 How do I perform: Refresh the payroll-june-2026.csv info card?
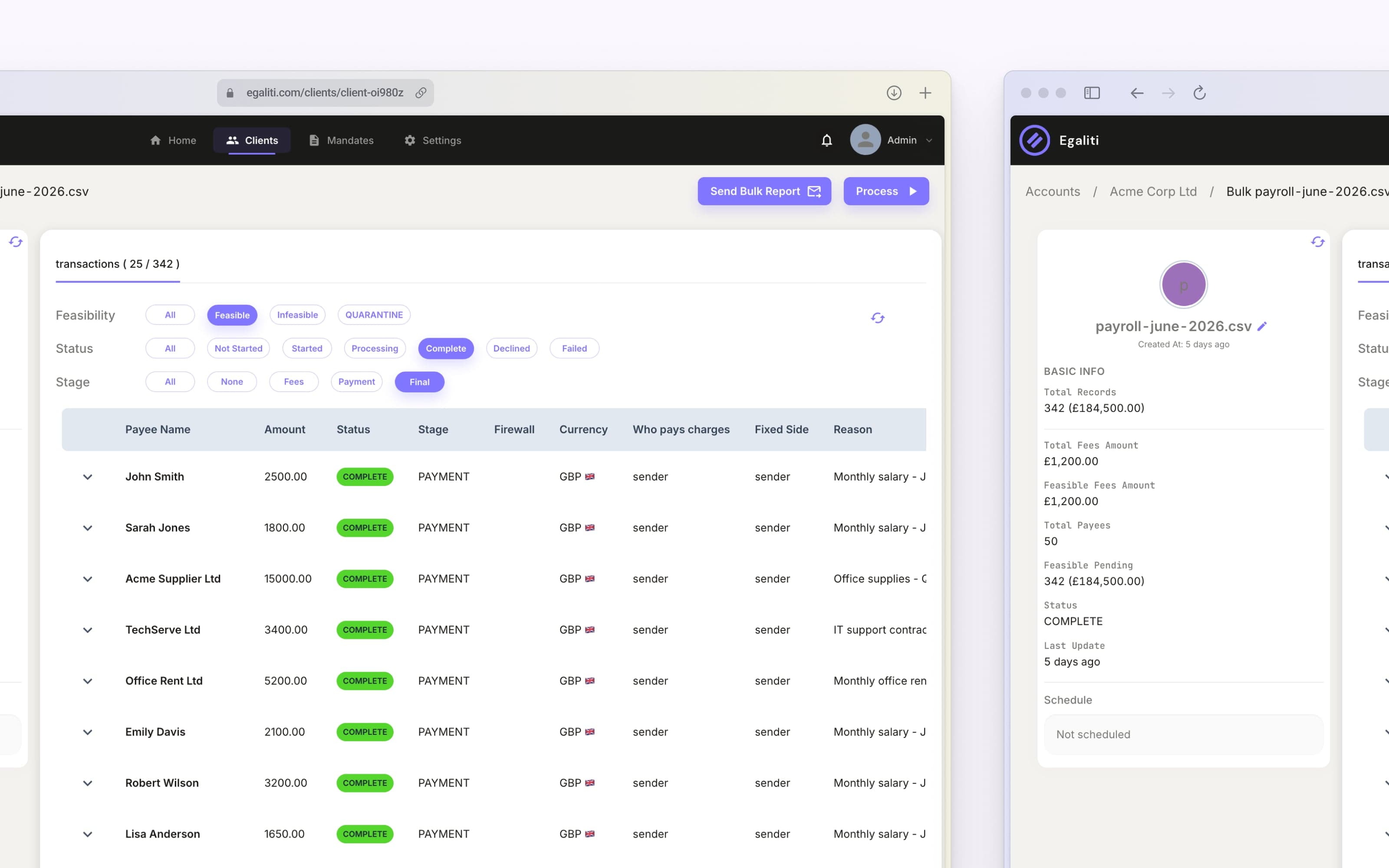coord(1318,242)
